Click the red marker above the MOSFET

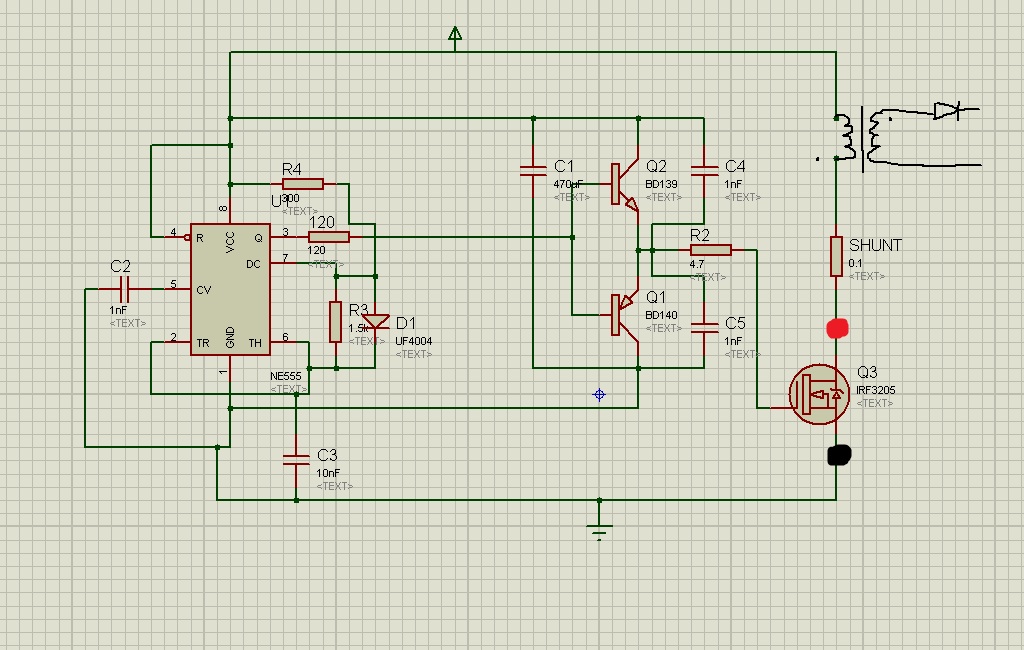point(837,328)
